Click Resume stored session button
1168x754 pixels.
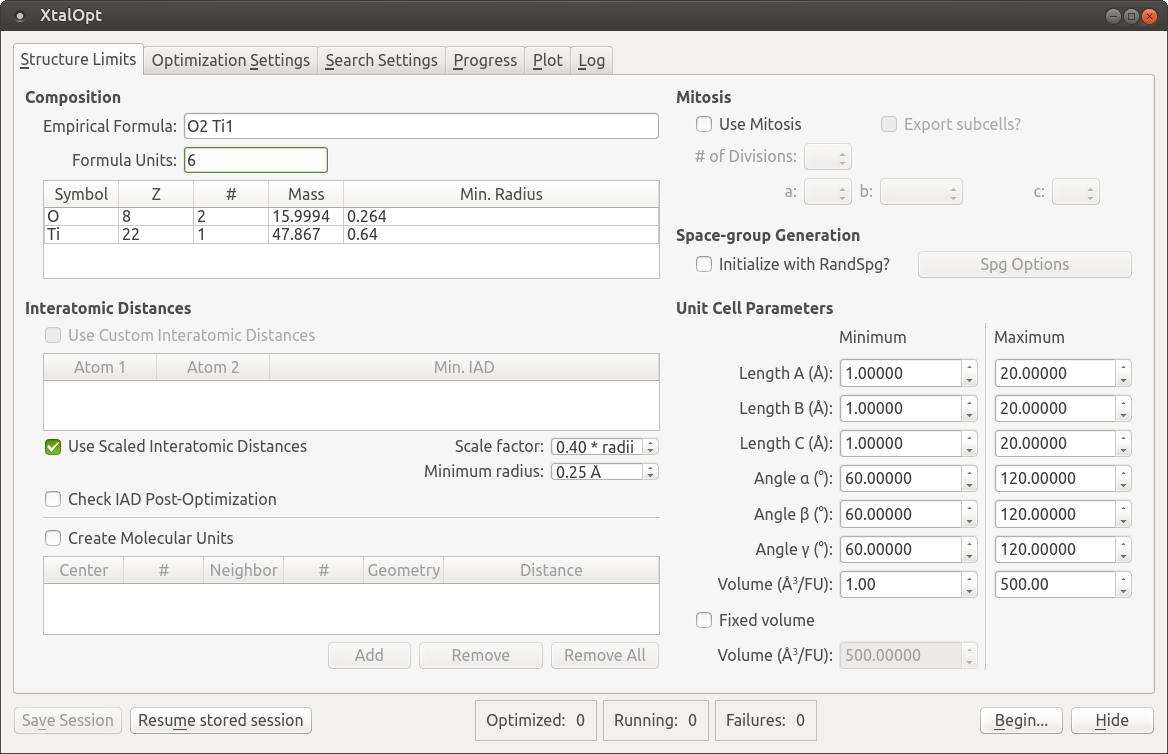[x=220, y=720]
